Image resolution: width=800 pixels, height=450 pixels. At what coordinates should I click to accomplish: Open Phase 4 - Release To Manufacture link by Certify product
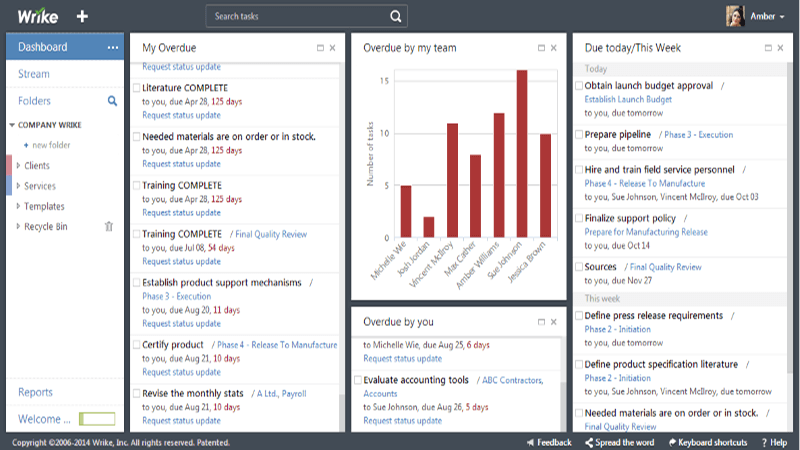coord(277,345)
